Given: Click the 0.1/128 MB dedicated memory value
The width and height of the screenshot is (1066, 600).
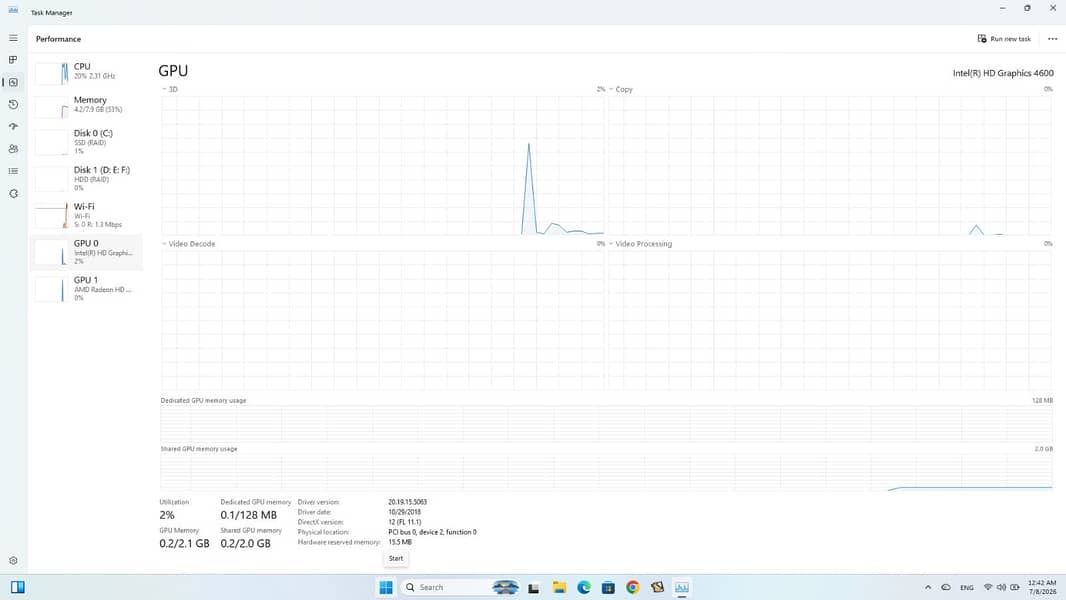Looking at the screenshot, I should [248, 515].
